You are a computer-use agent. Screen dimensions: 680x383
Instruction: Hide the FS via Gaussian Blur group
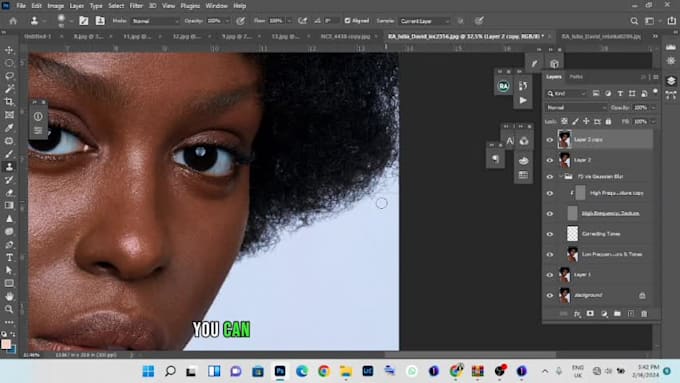click(x=550, y=177)
